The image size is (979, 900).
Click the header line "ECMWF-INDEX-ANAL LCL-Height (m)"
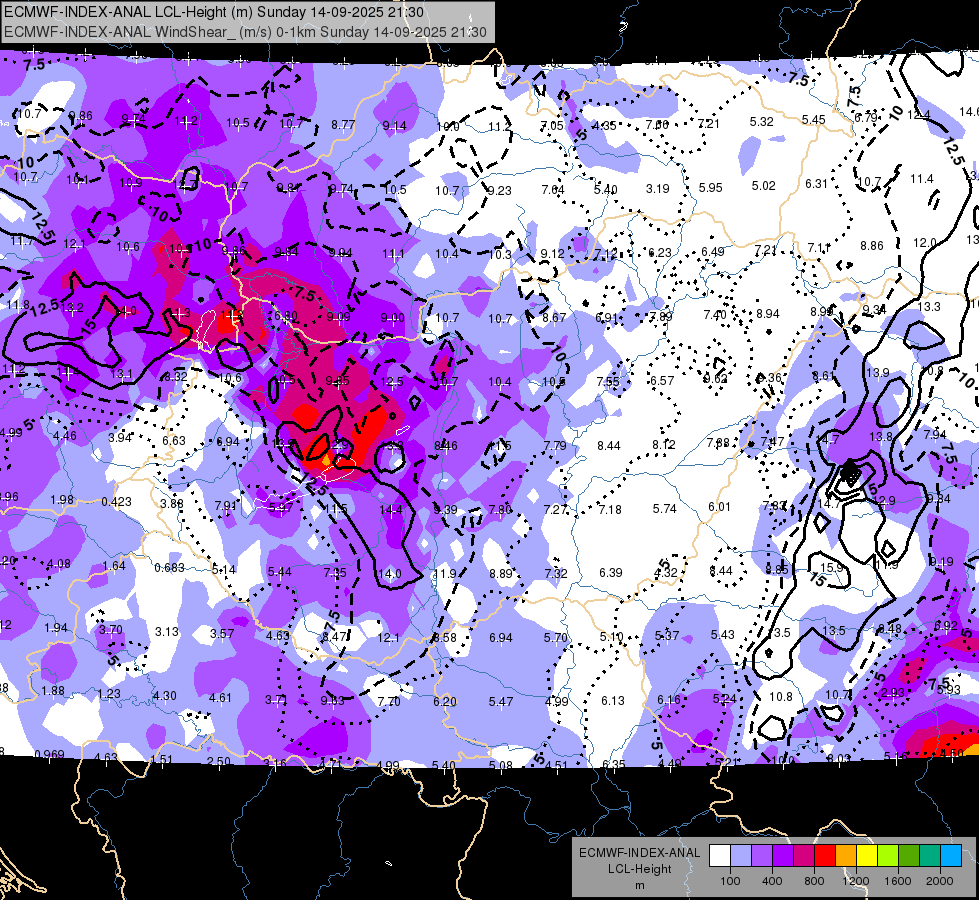click(127, 12)
